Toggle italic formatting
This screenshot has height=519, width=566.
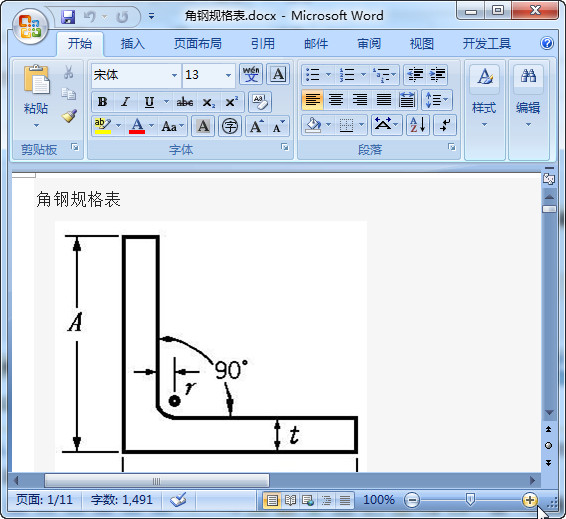pyautogui.click(x=125, y=102)
